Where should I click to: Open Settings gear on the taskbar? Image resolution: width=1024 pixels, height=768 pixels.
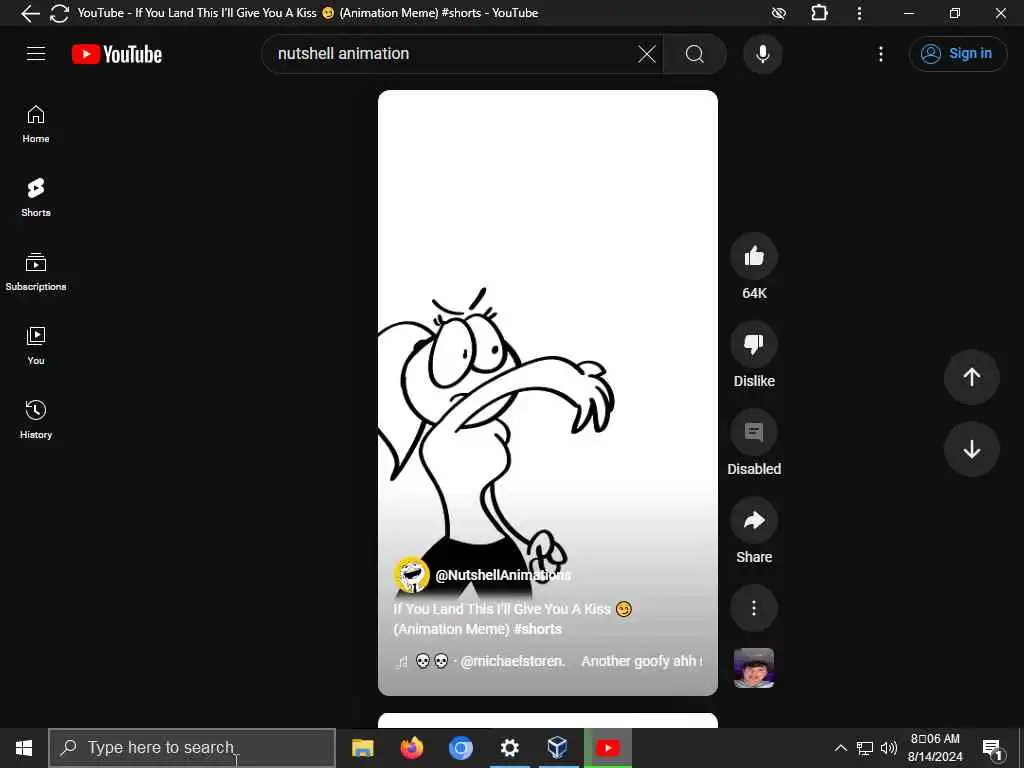click(x=509, y=748)
